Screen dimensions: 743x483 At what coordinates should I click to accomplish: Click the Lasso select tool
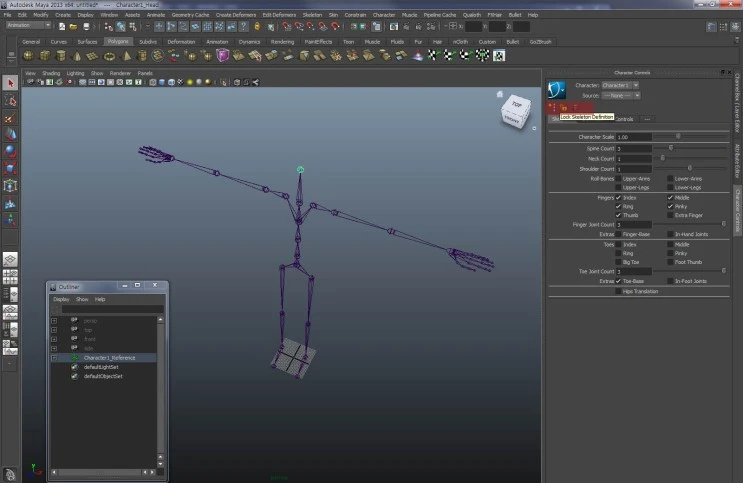pos(10,101)
